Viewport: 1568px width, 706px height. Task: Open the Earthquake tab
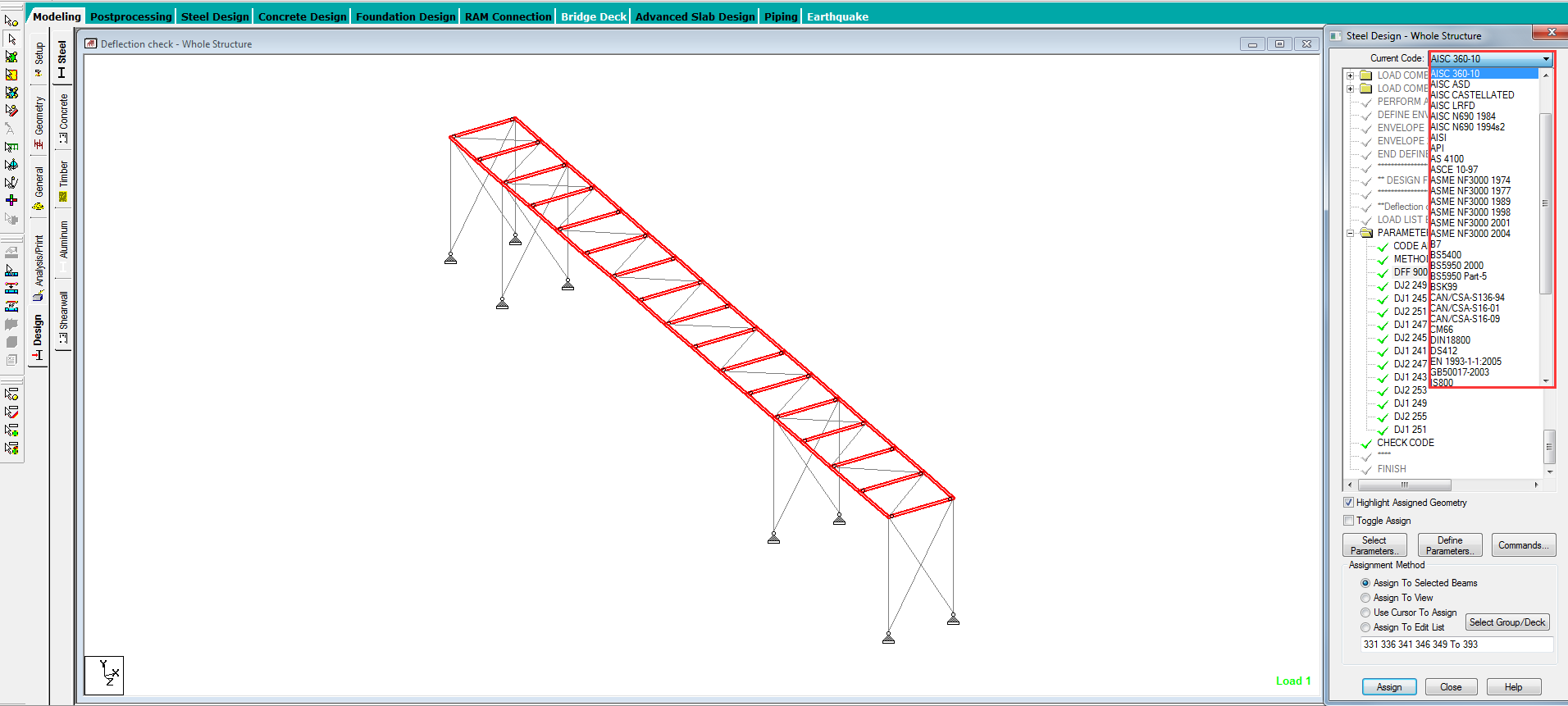pos(837,16)
